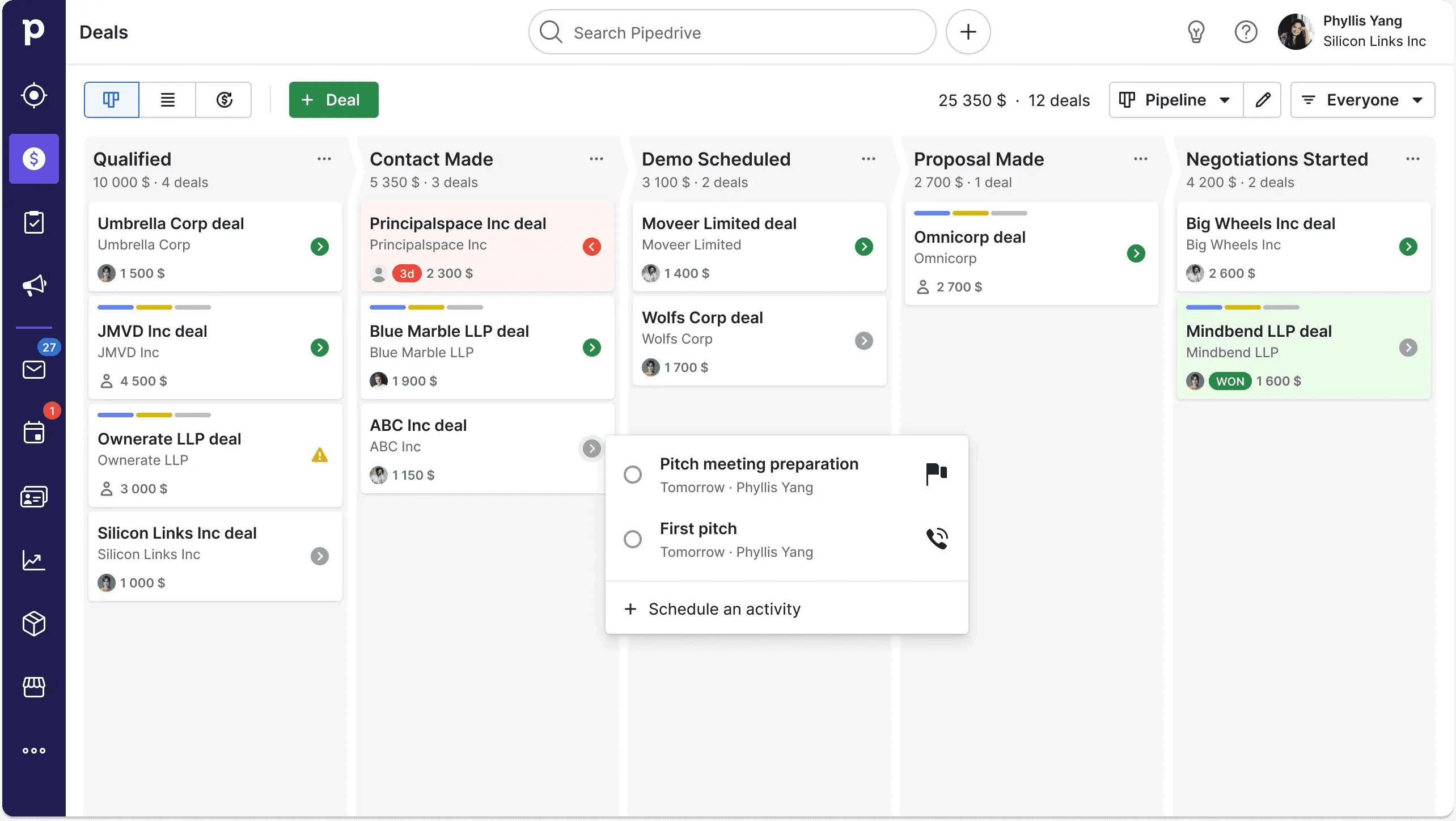Open the statistics/forecast view icon
Screen dimensions: 1456x821
pos(223,99)
